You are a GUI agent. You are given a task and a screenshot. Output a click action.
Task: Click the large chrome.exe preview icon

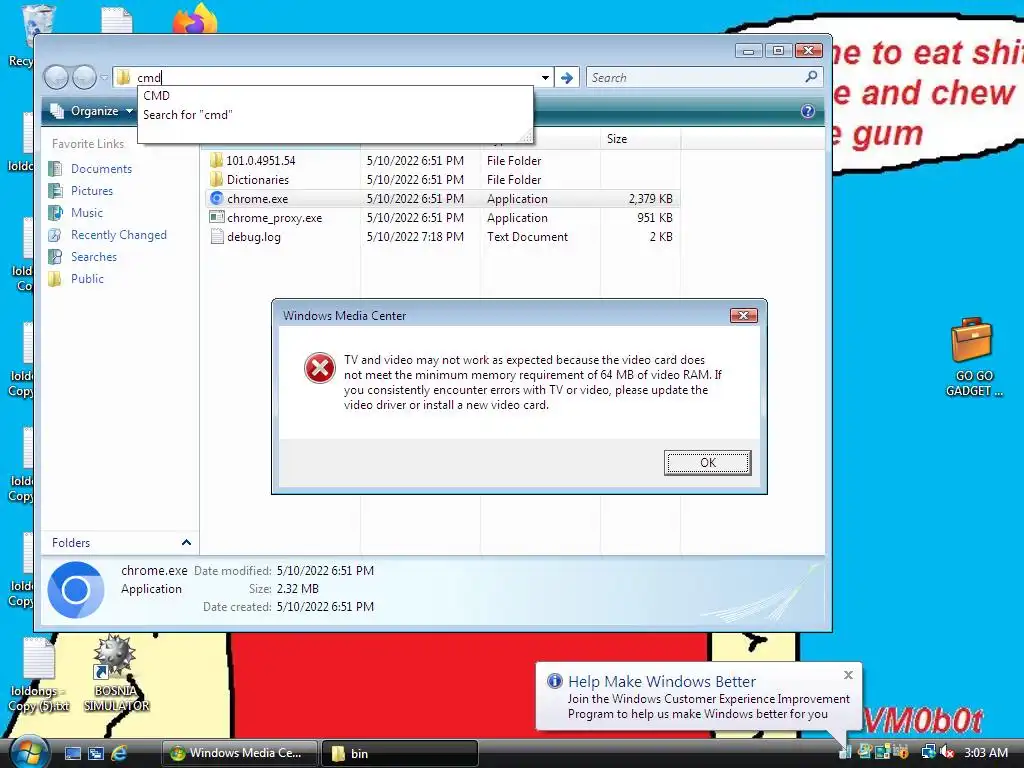76,590
